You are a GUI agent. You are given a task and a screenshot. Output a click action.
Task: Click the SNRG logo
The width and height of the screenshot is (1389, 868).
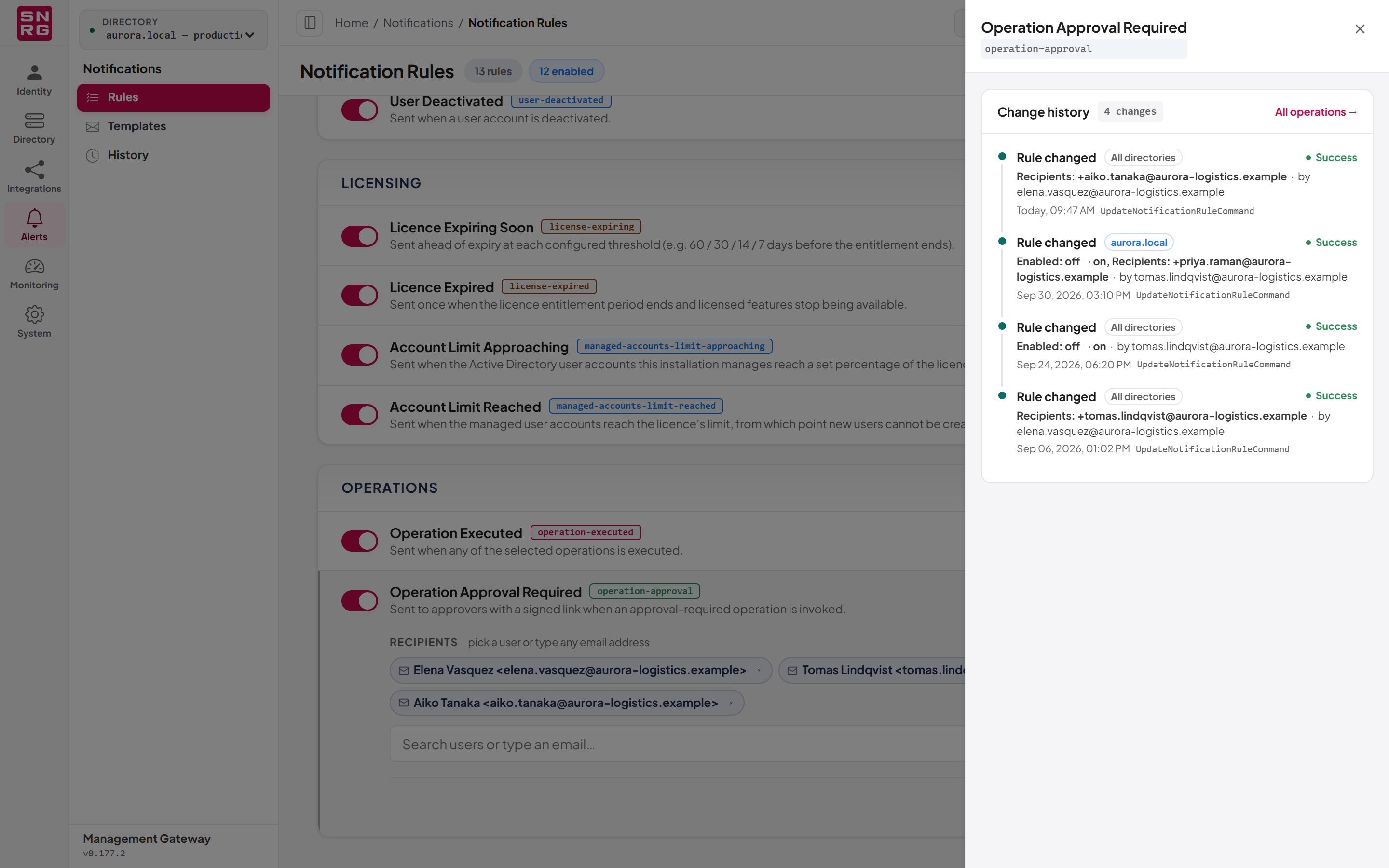34,23
